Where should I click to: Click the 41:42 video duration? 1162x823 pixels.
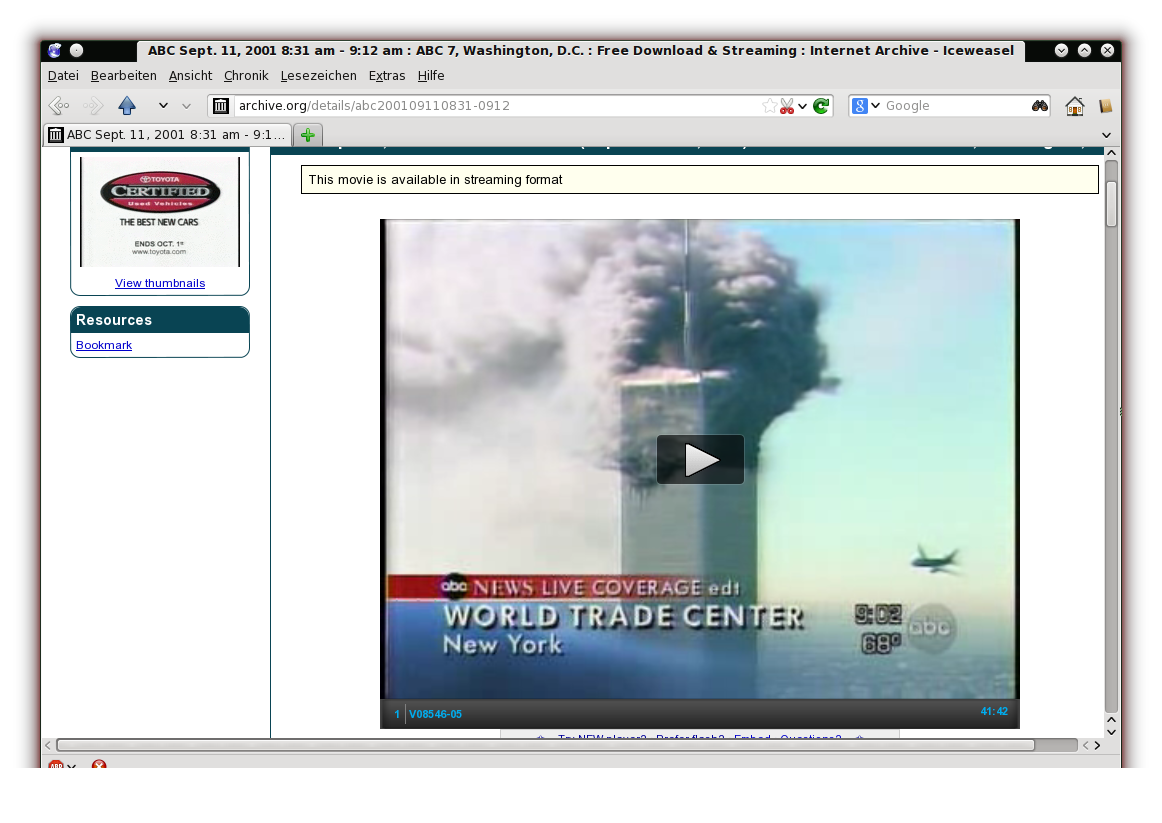pos(994,711)
